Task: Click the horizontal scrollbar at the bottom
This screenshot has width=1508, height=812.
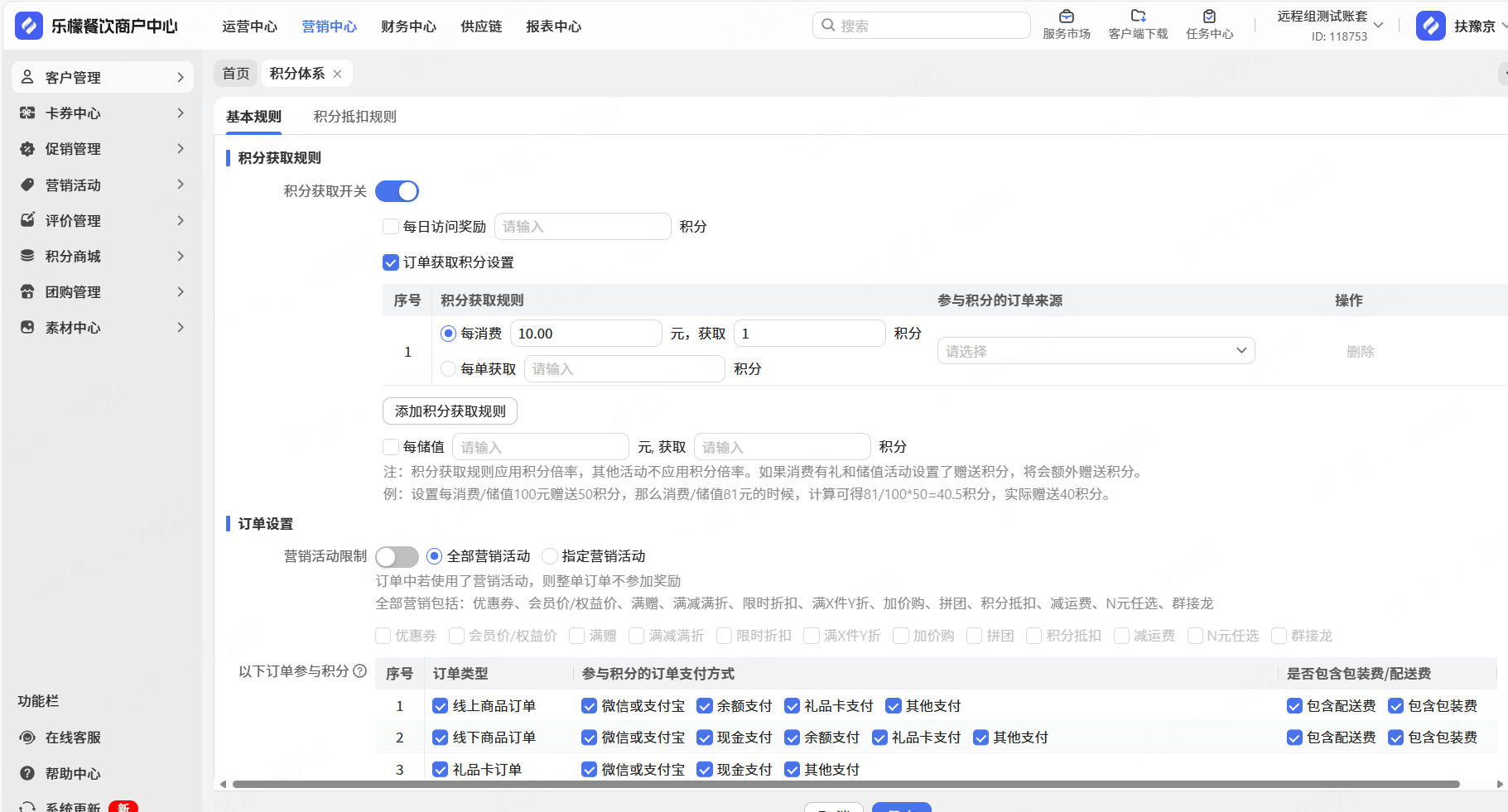Action: click(x=845, y=784)
